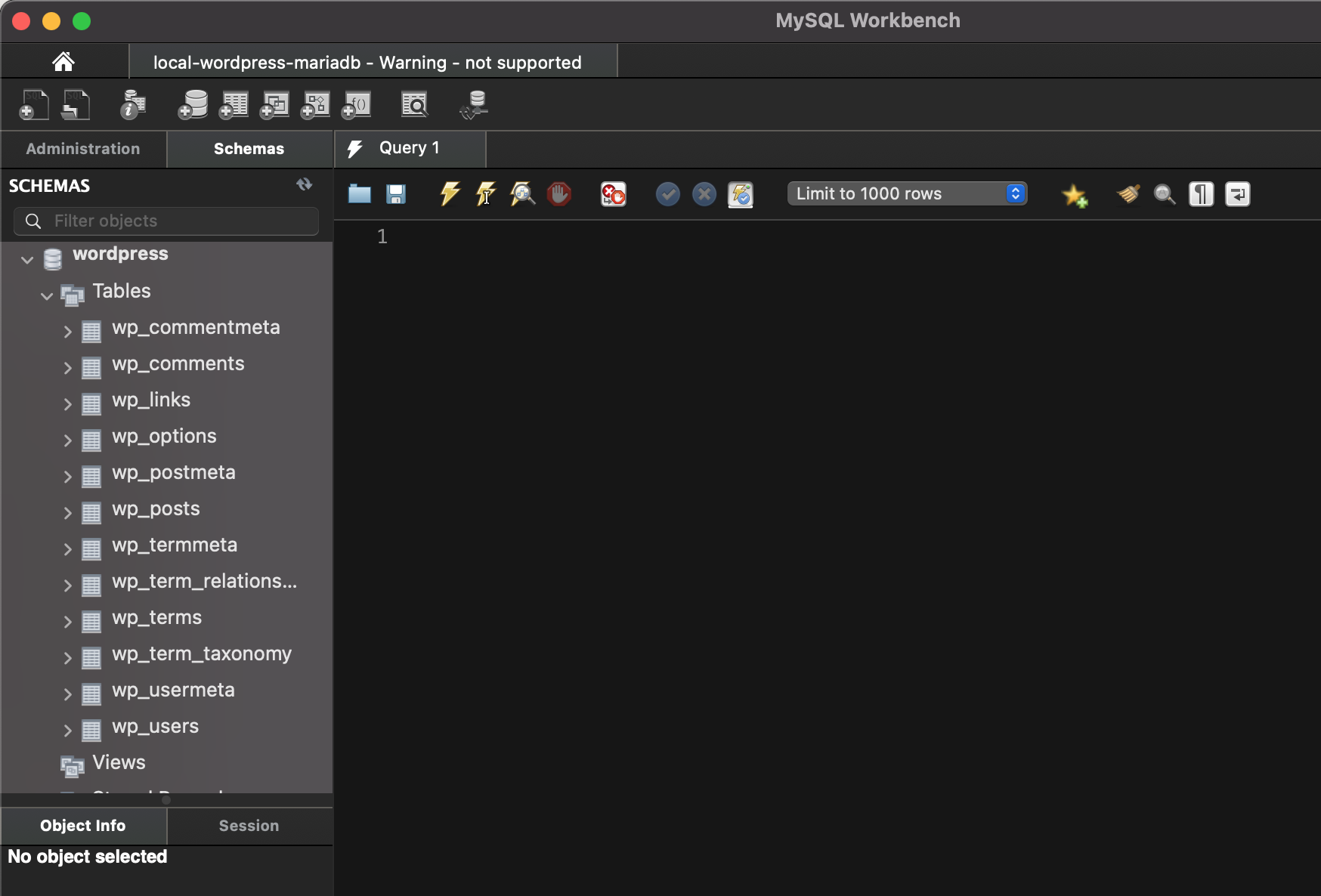This screenshot has width=1321, height=896.
Task: Click the Beautify query broom icon
Action: (1128, 194)
